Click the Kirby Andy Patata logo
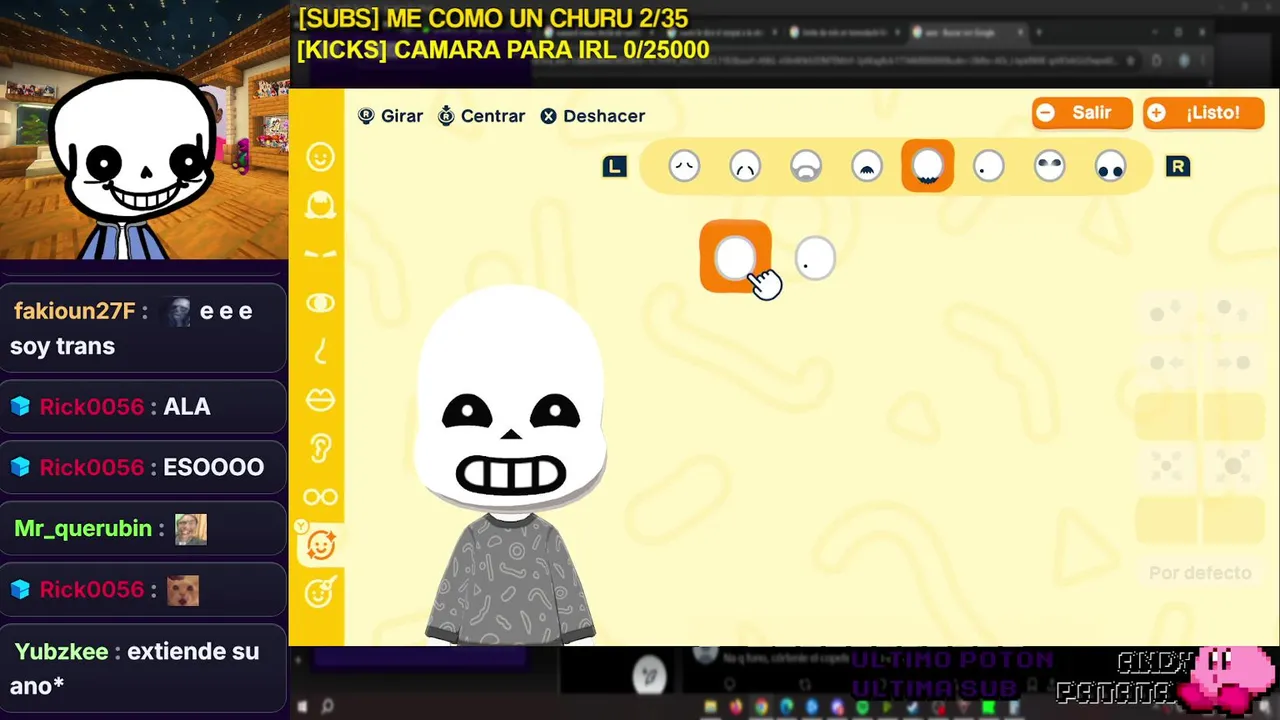The width and height of the screenshot is (1280, 720). pos(1166,678)
